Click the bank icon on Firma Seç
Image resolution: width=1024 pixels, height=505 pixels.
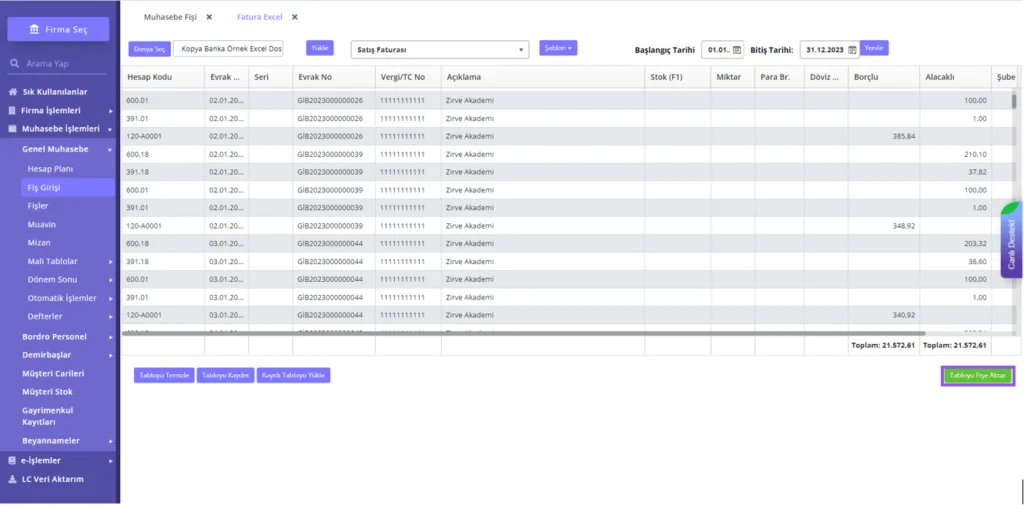(x=34, y=29)
